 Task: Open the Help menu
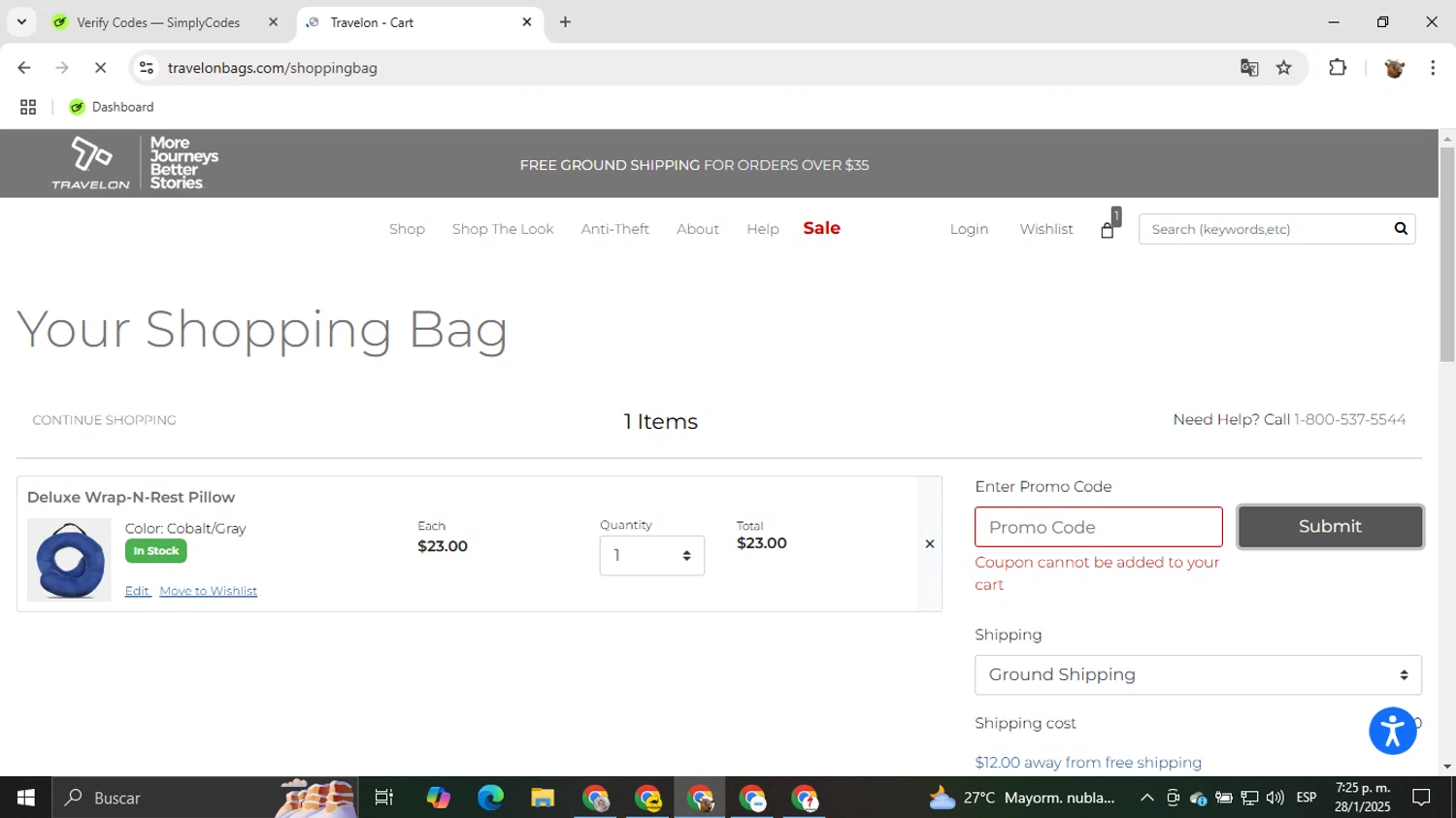[x=763, y=230]
